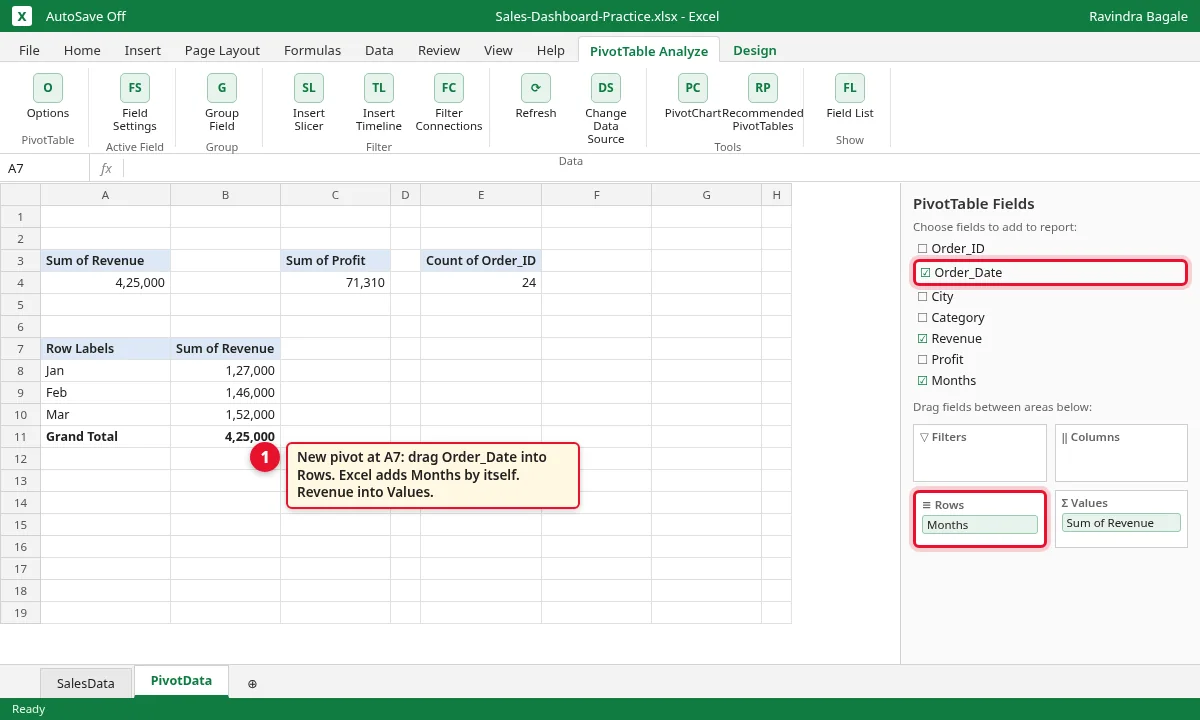Open PivotTable Options
This screenshot has width=1200, height=720.
pos(48,97)
